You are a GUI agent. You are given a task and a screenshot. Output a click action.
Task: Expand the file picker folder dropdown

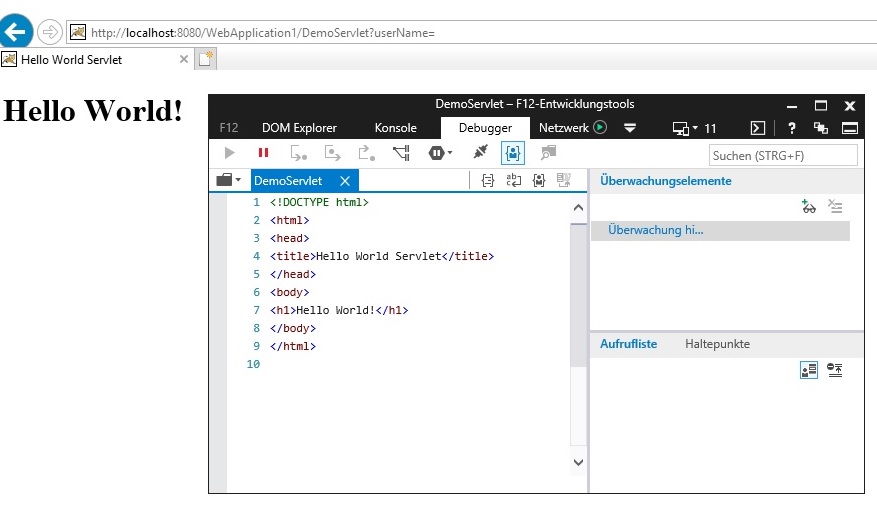(x=229, y=181)
